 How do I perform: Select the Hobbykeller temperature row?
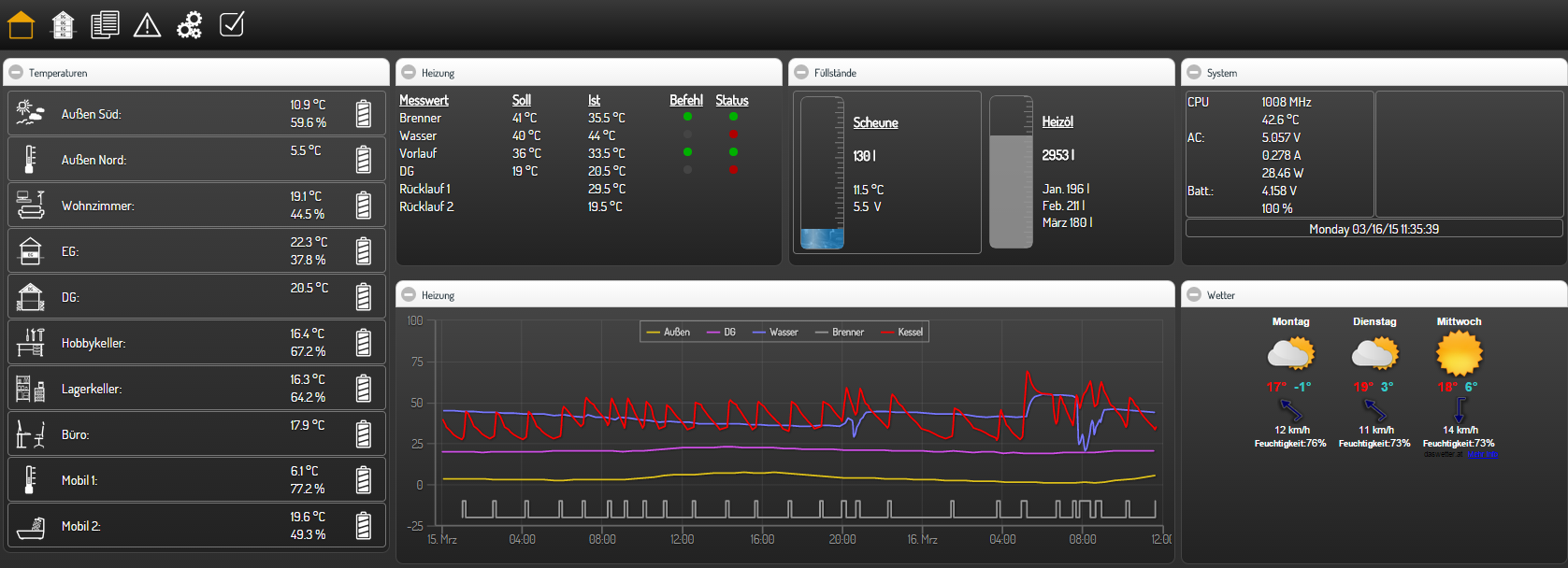click(x=196, y=343)
